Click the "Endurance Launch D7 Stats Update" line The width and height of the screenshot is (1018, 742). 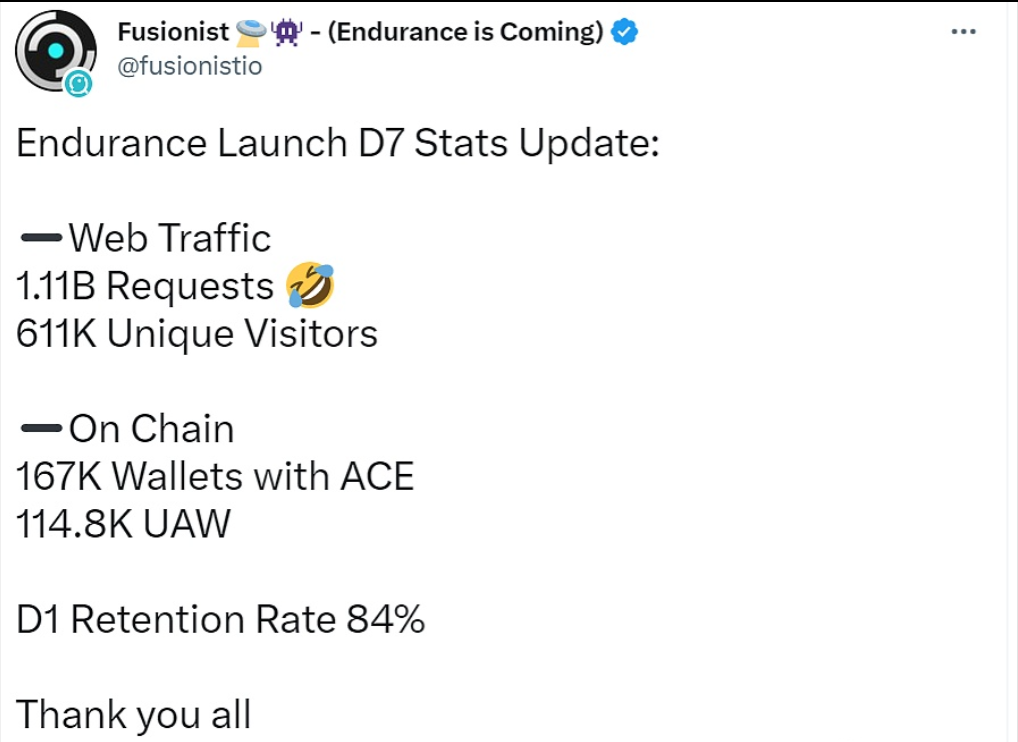337,143
